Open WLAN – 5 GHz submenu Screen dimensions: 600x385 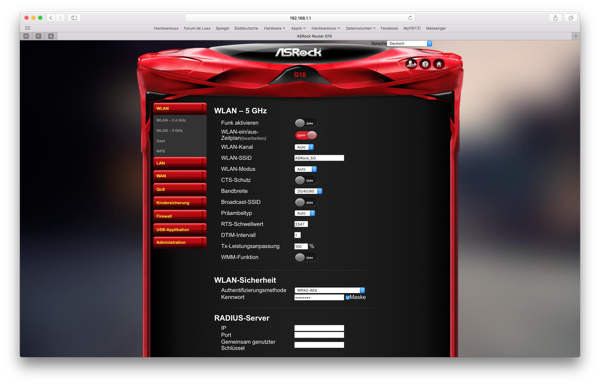170,131
